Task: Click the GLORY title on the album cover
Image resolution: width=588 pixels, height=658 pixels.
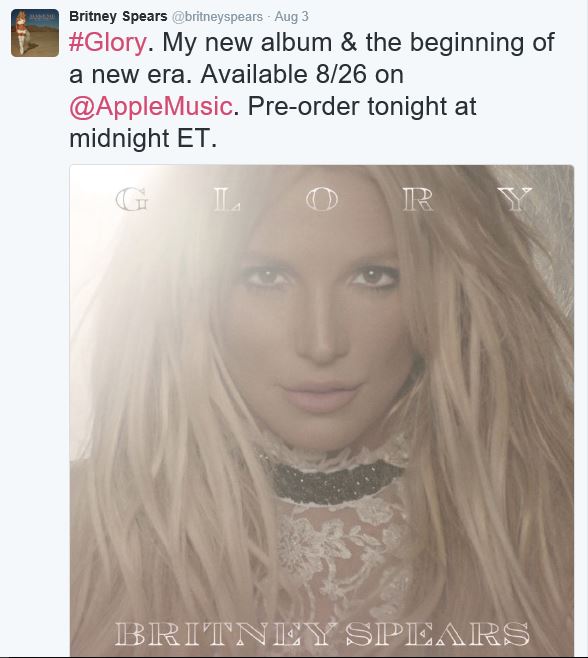Action: 324,199
